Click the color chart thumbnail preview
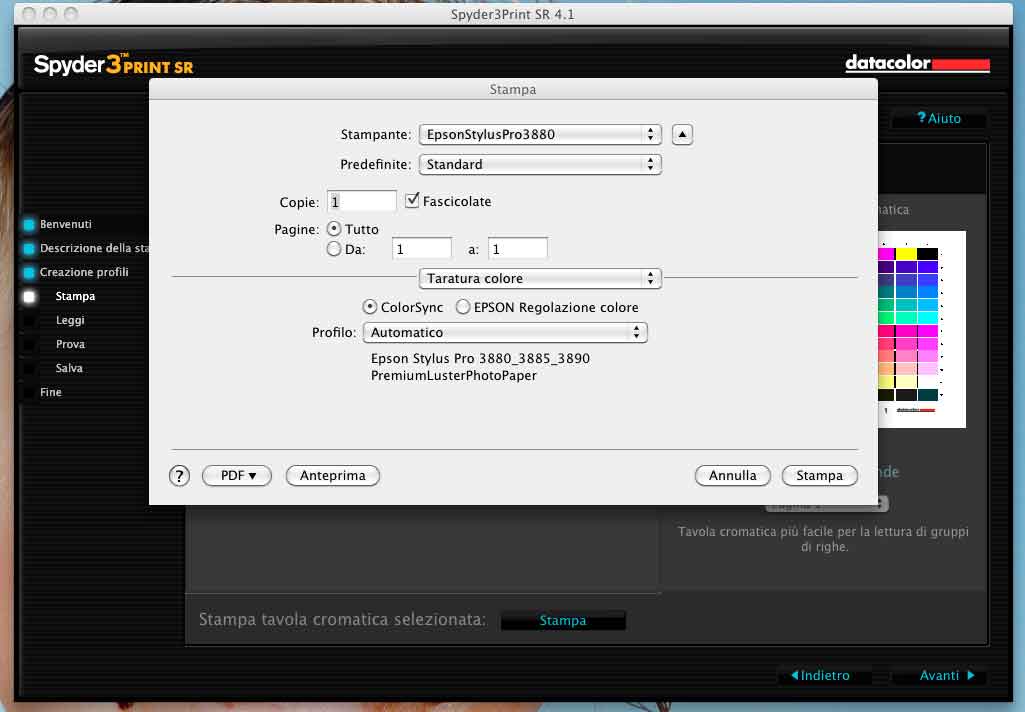The image size is (1025, 712). pos(908,328)
